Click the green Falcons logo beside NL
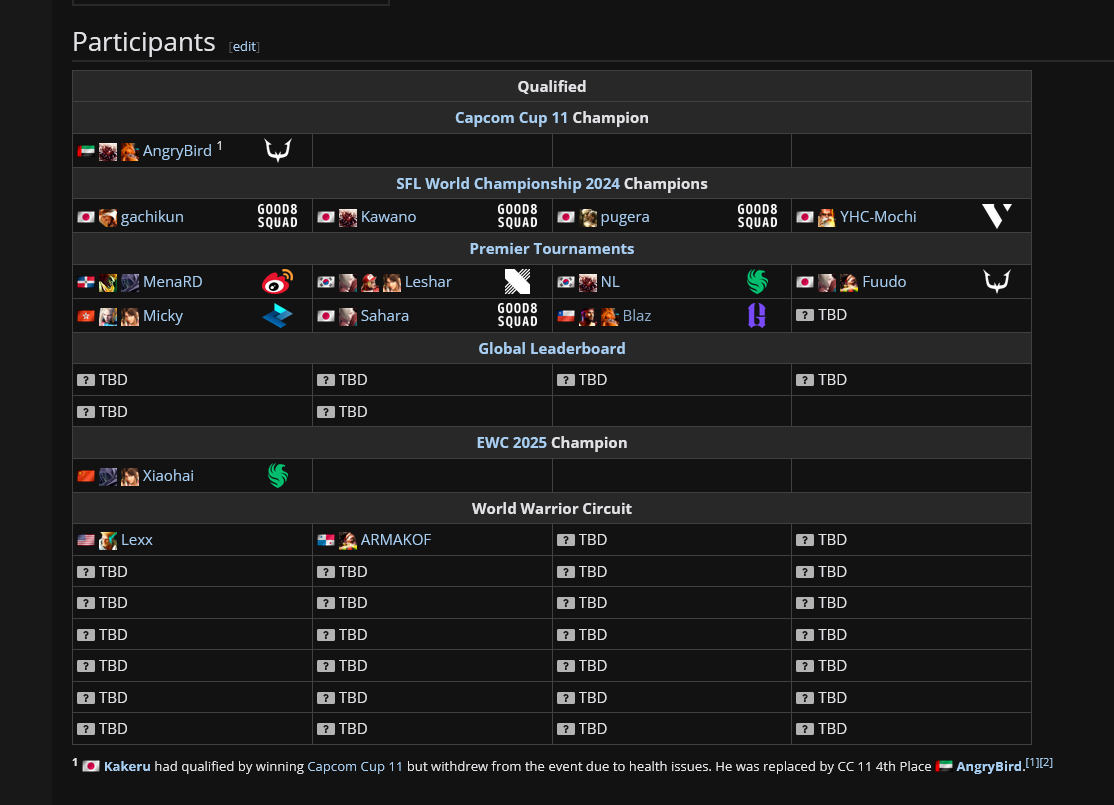Image resolution: width=1114 pixels, height=805 pixels. pyautogui.click(x=757, y=281)
